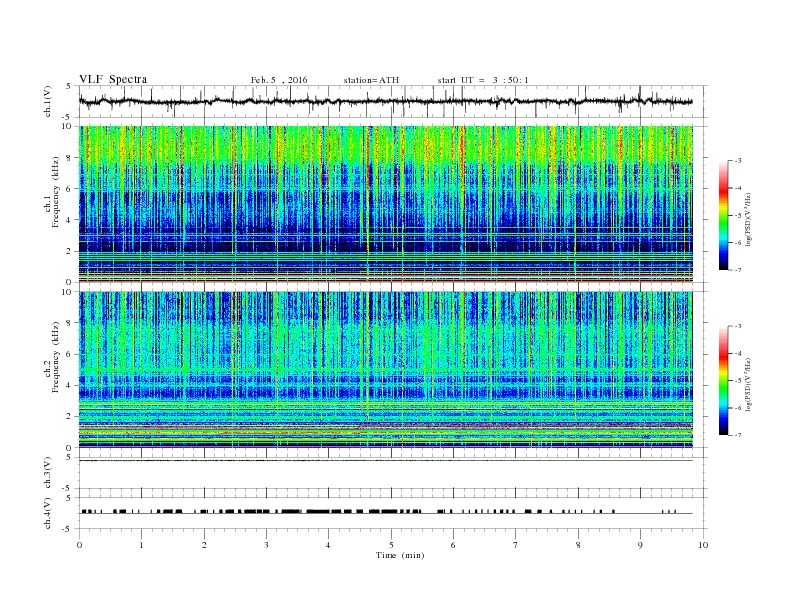Click the ch.4 pulse marker trace

coord(385,512)
